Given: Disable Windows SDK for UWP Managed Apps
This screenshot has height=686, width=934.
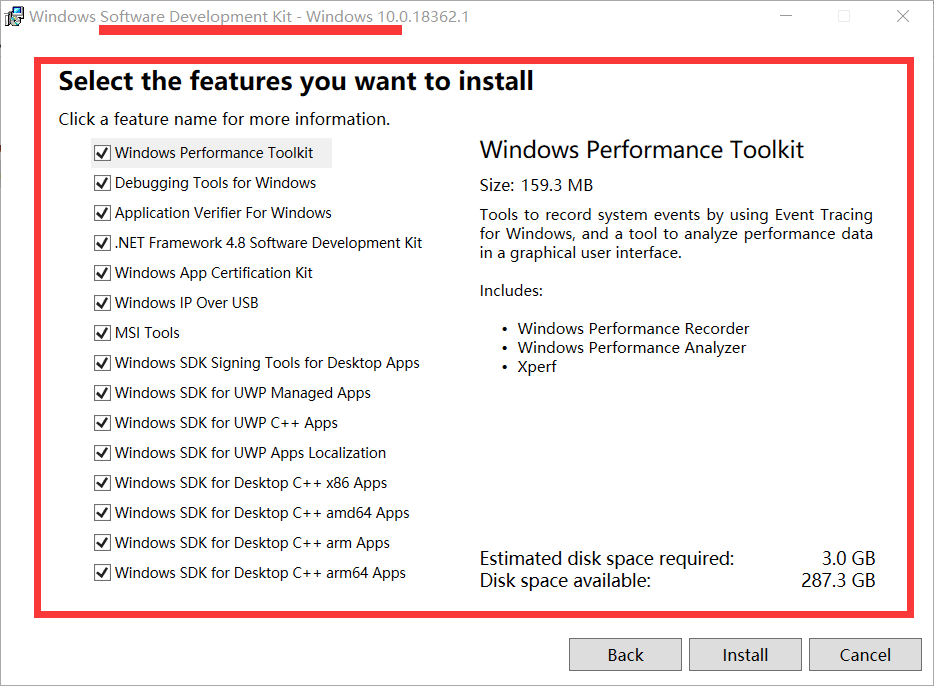Looking at the screenshot, I should click(x=101, y=392).
